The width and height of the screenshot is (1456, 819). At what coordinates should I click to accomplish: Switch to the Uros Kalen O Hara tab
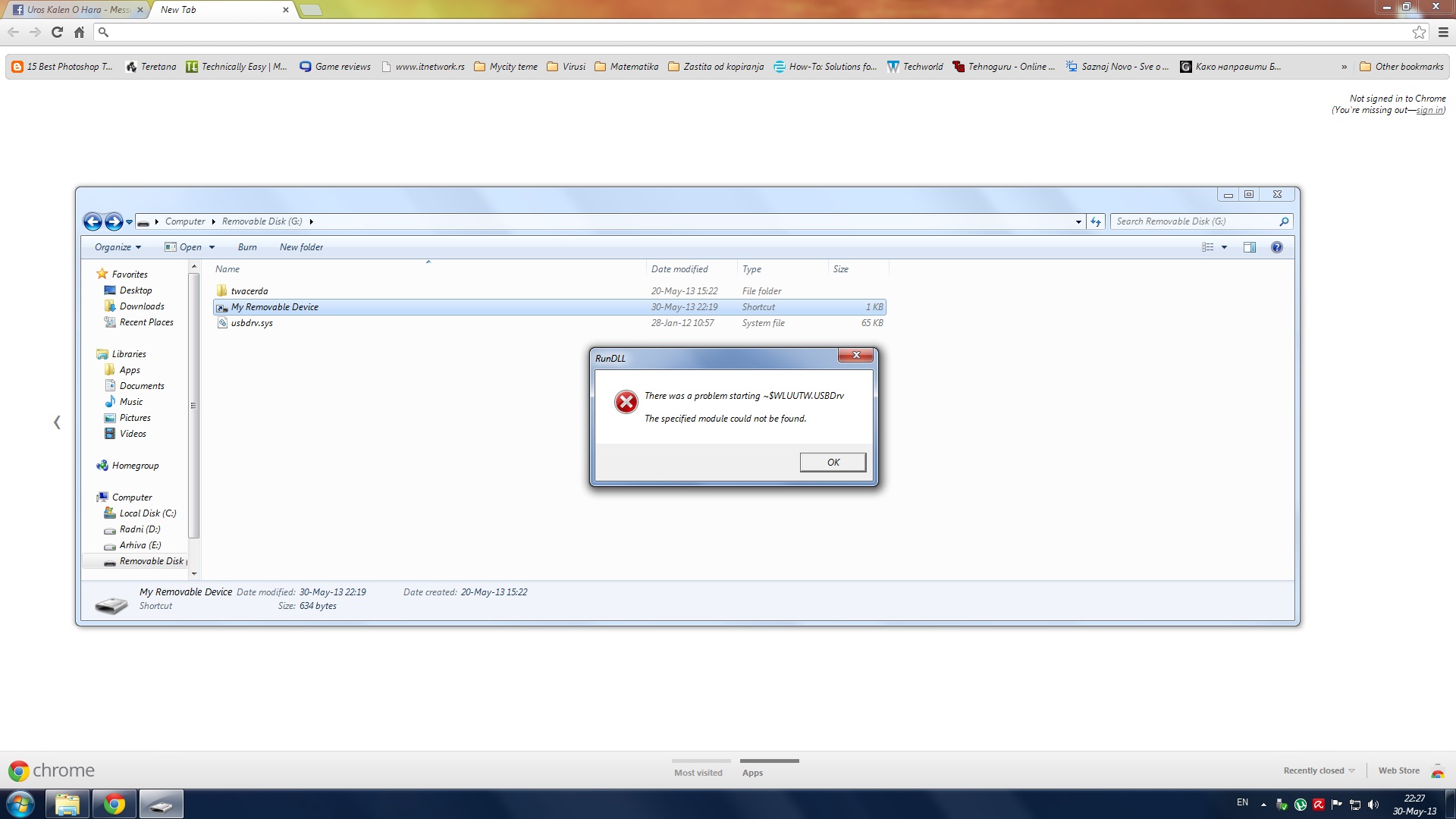coord(76,10)
